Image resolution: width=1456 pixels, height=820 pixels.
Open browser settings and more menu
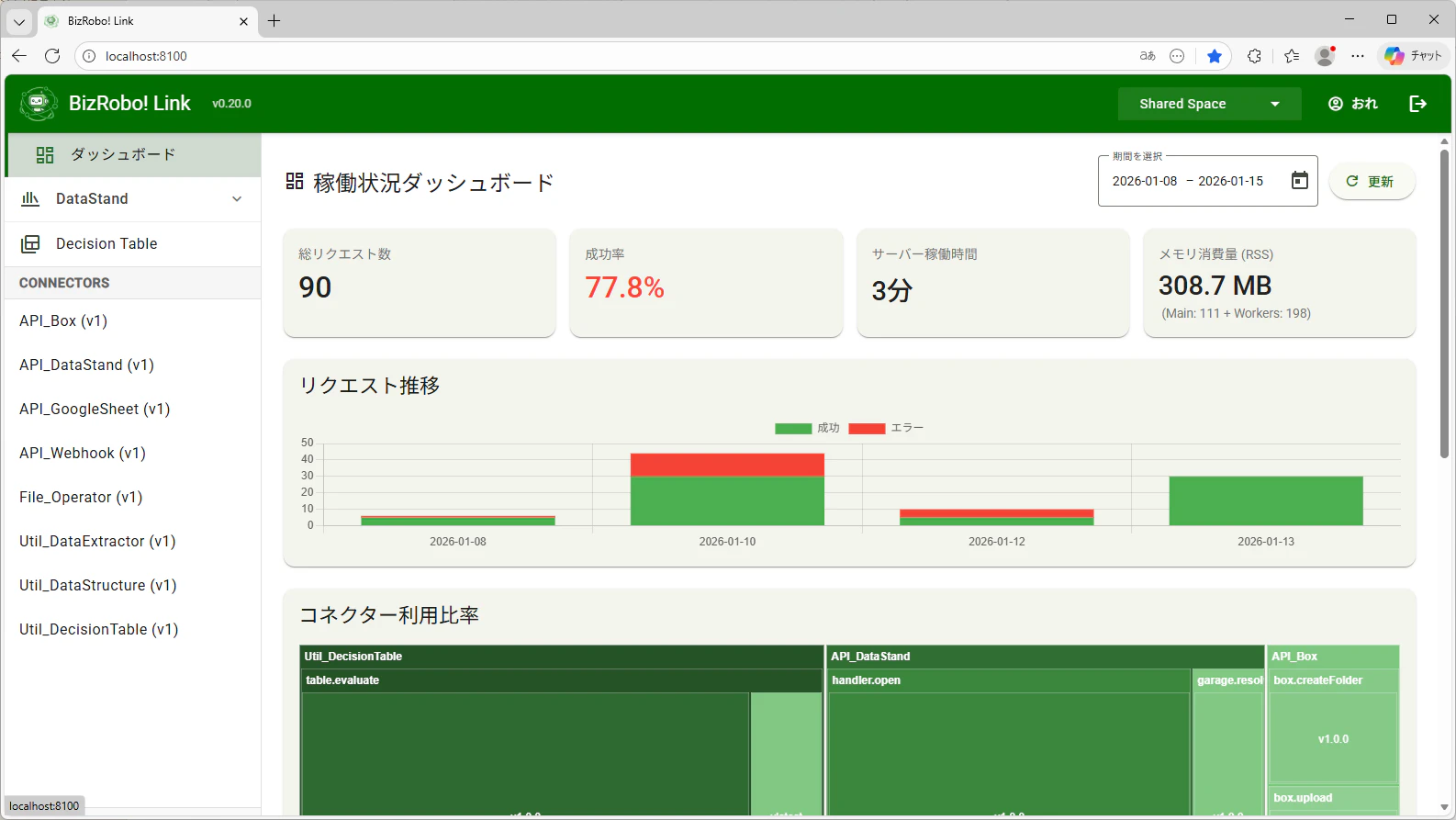click(x=1358, y=56)
